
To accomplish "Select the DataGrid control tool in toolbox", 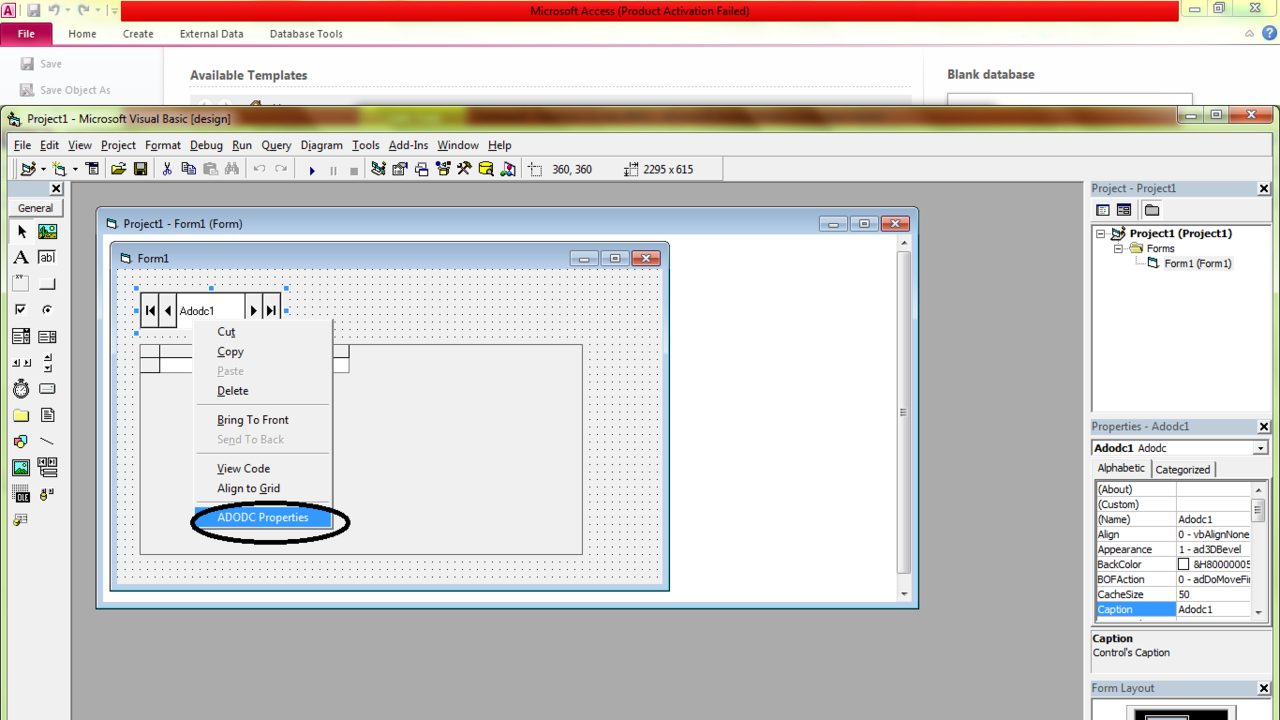I will tap(21, 520).
